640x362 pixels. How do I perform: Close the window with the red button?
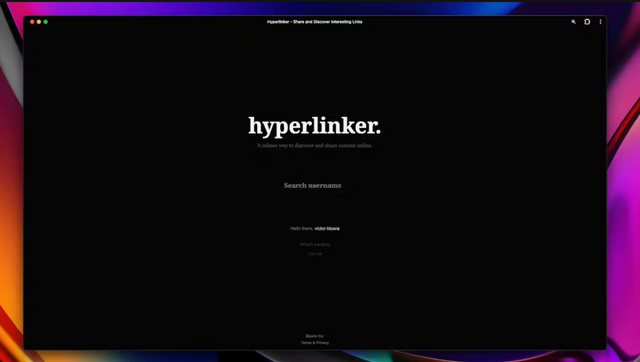tap(32, 22)
